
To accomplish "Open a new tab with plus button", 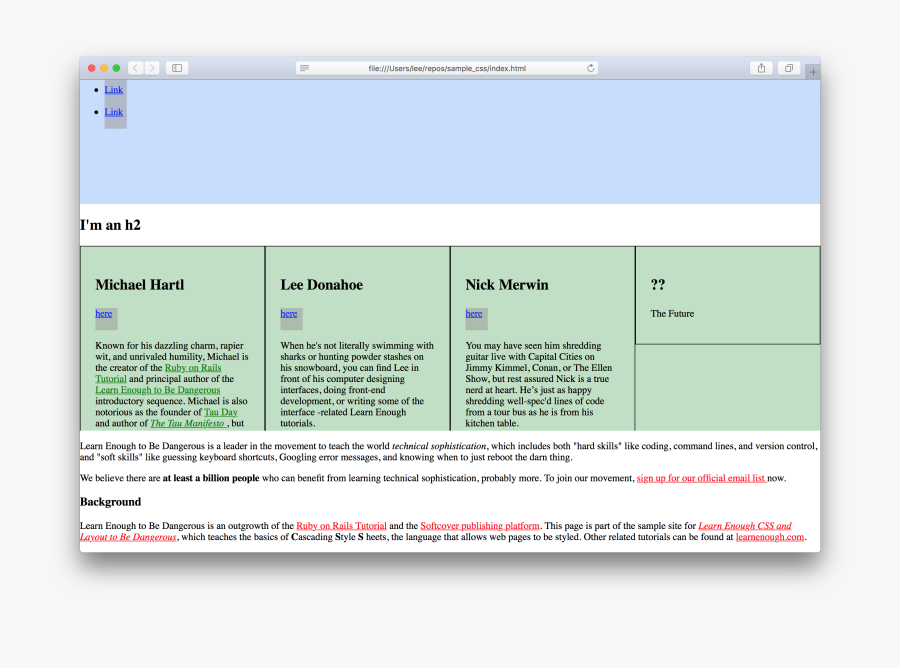I will pyautogui.click(x=812, y=72).
